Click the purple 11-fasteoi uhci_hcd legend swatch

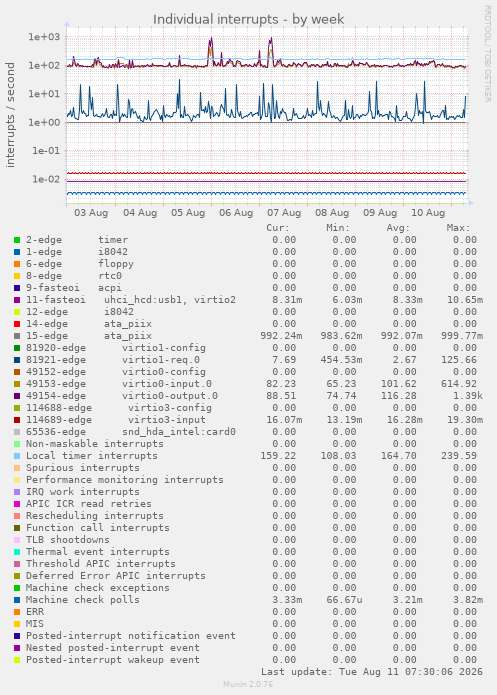pos(17,300)
